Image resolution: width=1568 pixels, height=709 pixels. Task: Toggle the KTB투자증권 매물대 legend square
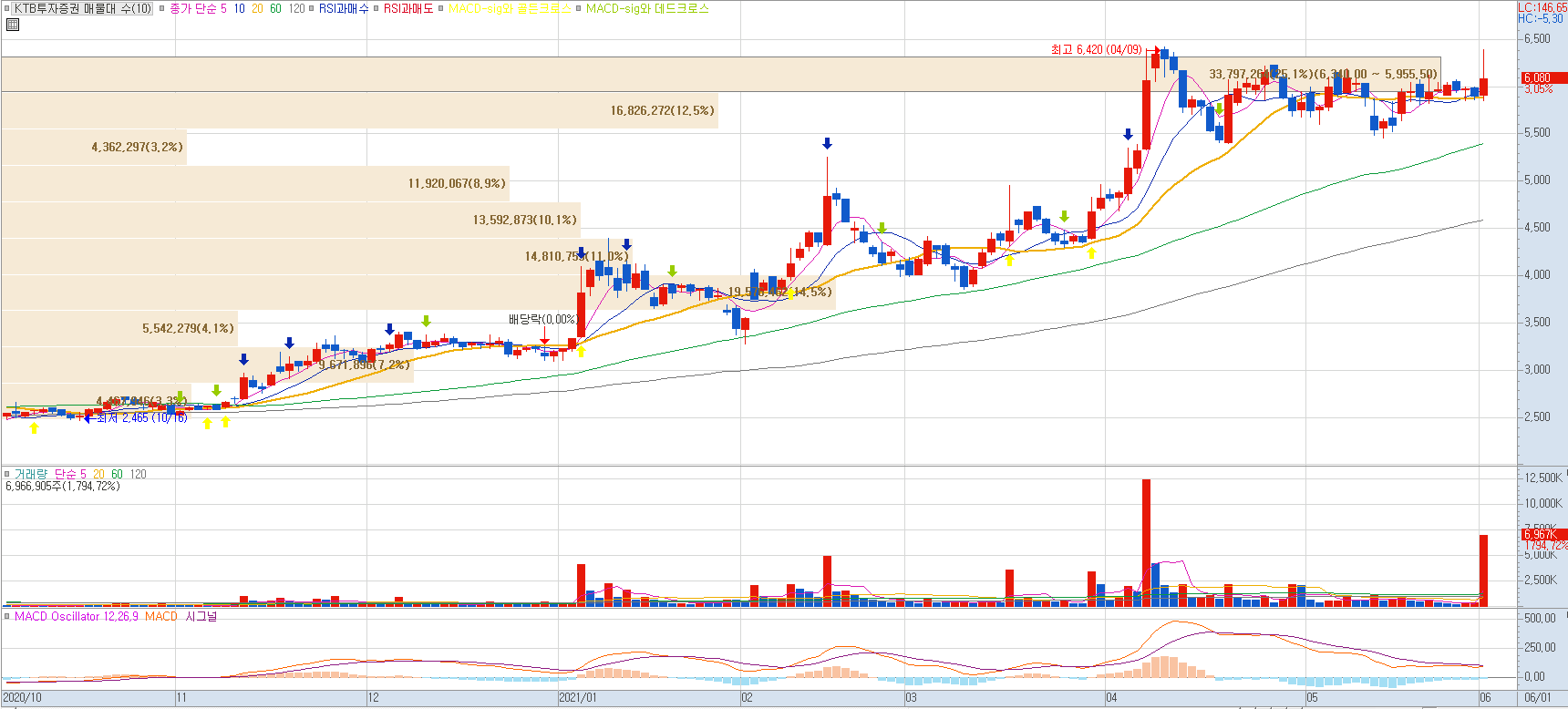coord(8,8)
